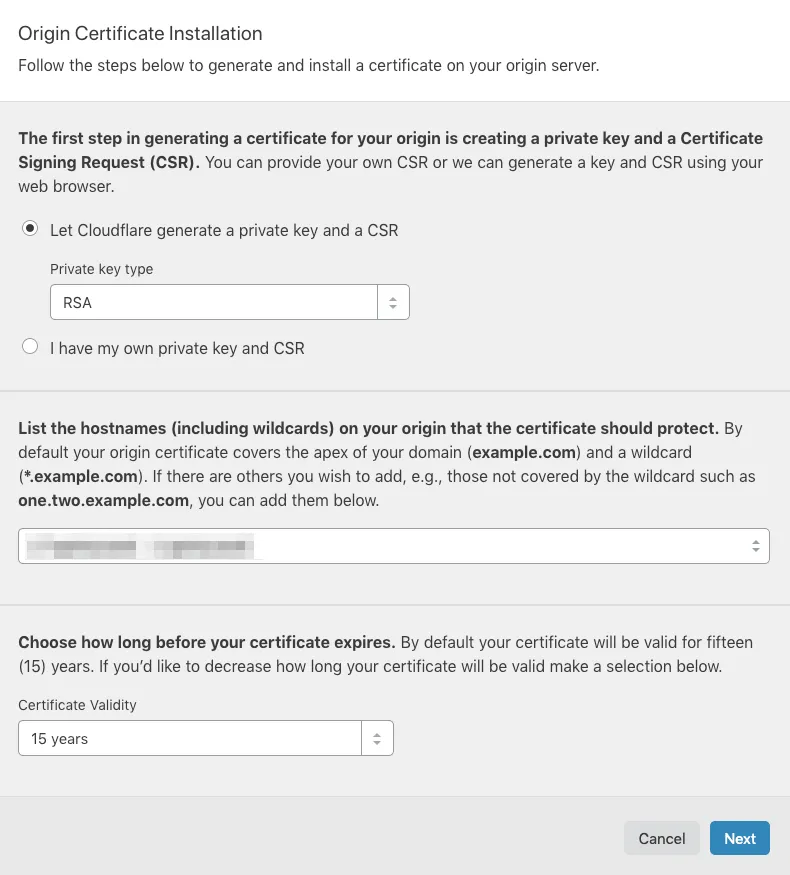The width and height of the screenshot is (790, 875).
Task: Cancel the certificate installation
Action: [662, 838]
